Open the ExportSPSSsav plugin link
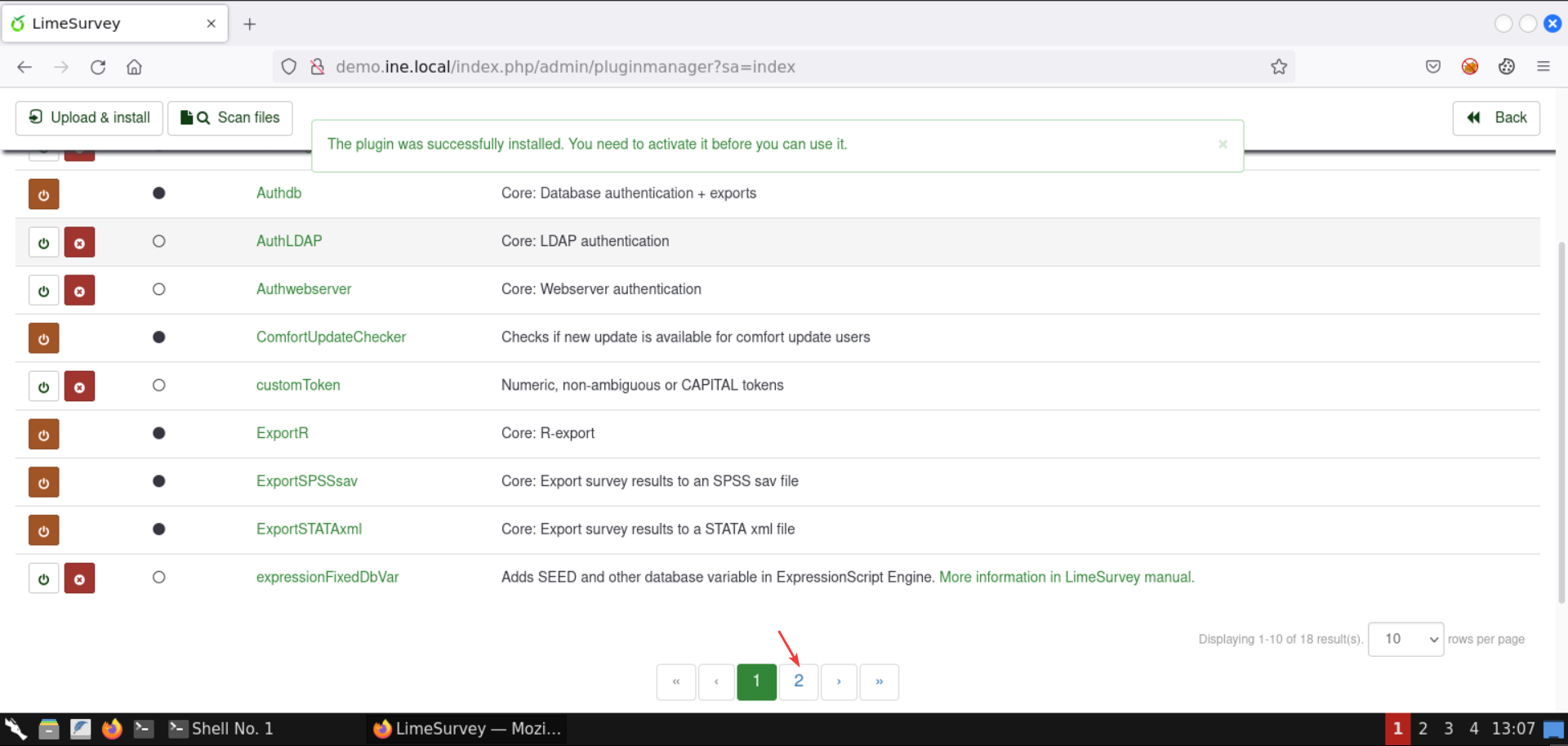Viewport: 1568px width, 746px height. [307, 481]
